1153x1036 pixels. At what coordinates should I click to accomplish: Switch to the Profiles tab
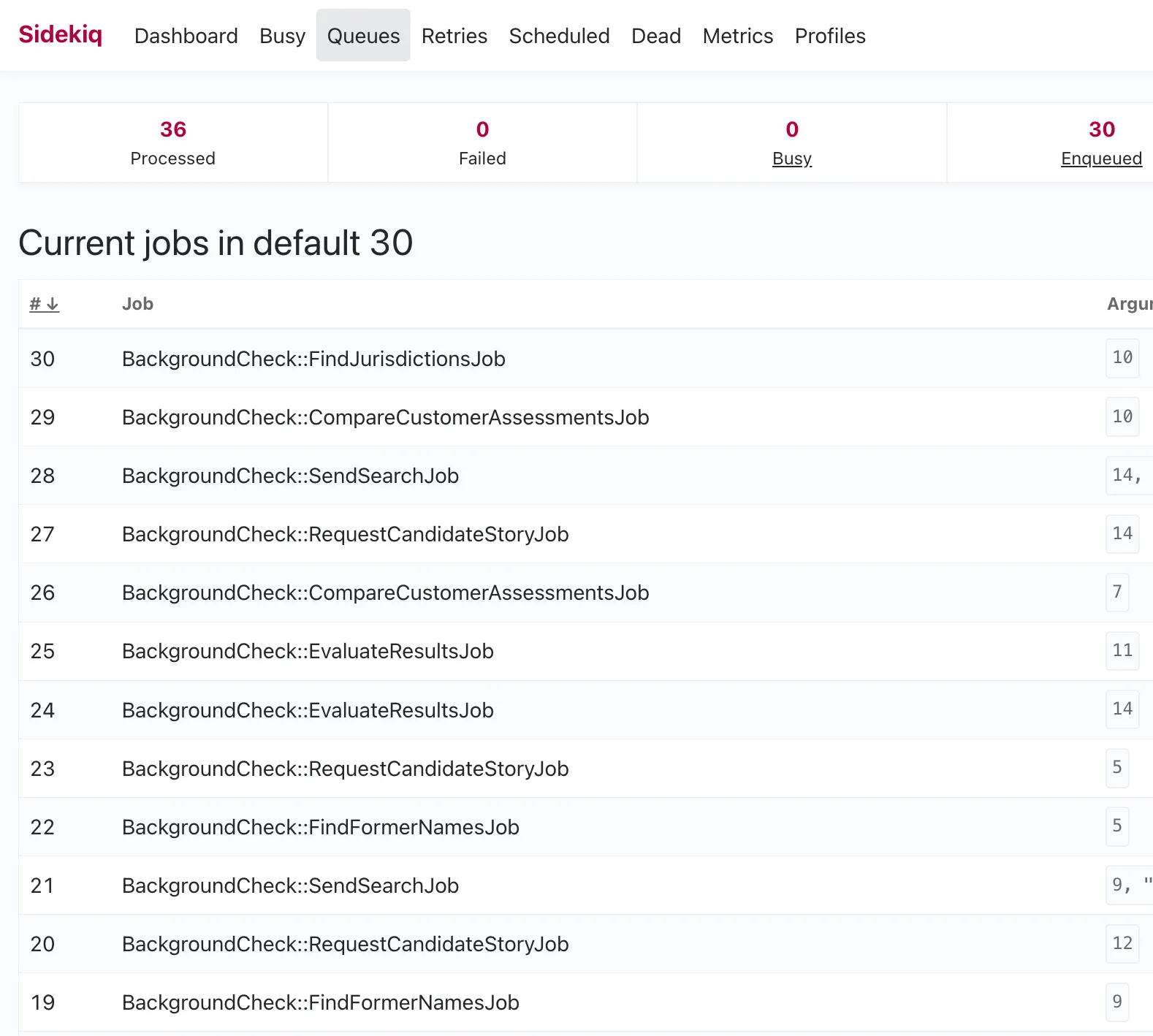pos(830,36)
